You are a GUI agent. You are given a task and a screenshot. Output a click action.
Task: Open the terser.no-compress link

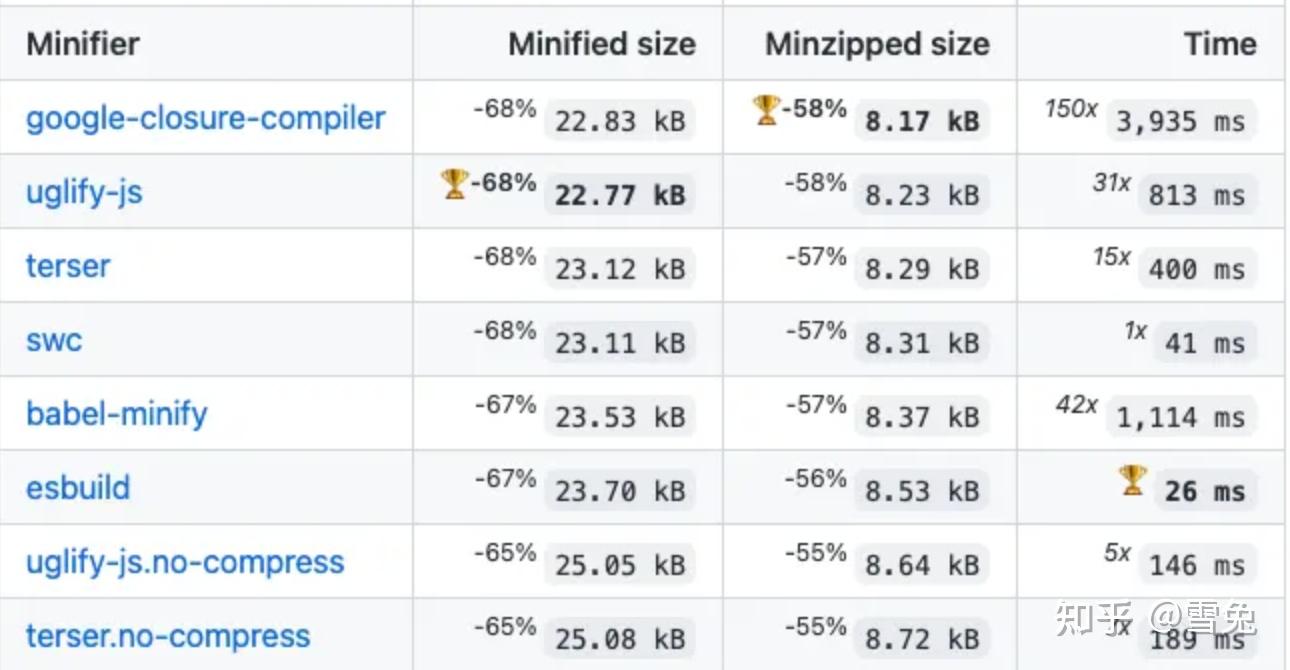(x=168, y=636)
